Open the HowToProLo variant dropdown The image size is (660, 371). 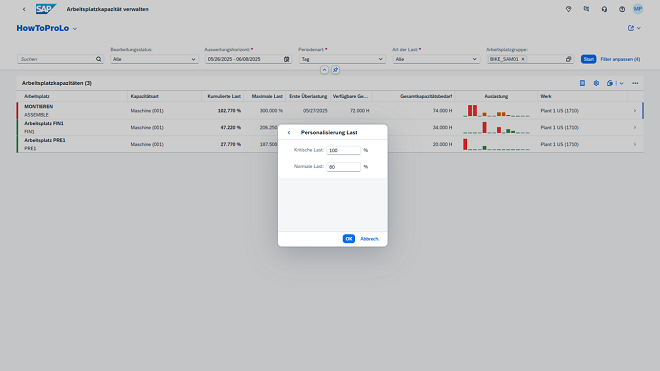[x=75, y=29]
